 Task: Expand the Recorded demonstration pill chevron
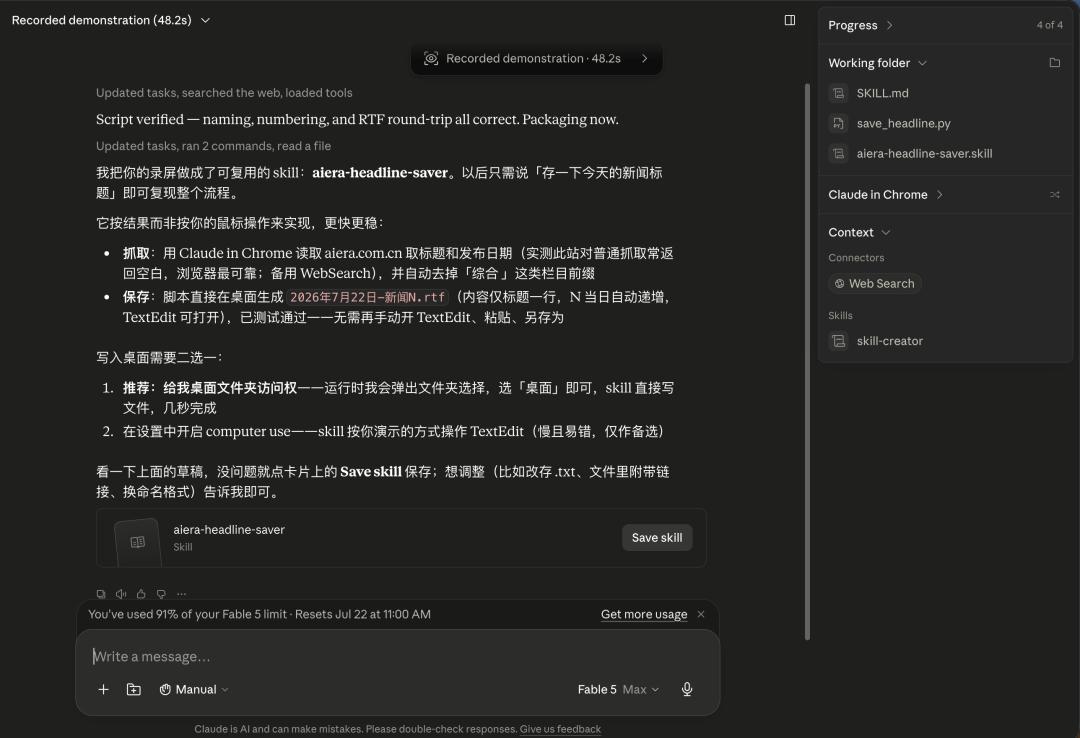tap(645, 59)
